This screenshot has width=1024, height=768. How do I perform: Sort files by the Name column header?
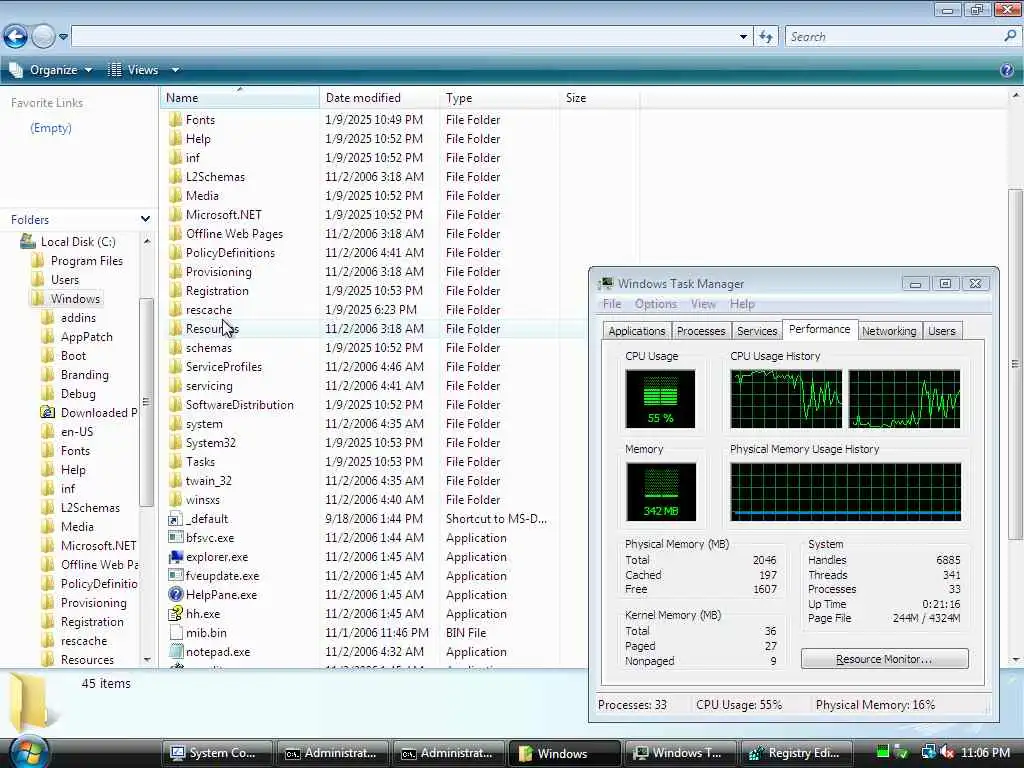(x=240, y=98)
